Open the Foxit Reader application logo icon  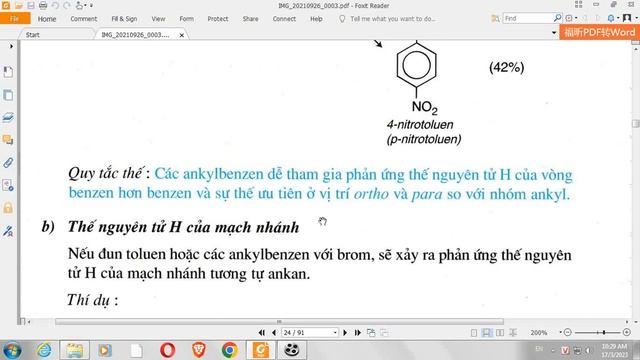pos(6,5)
